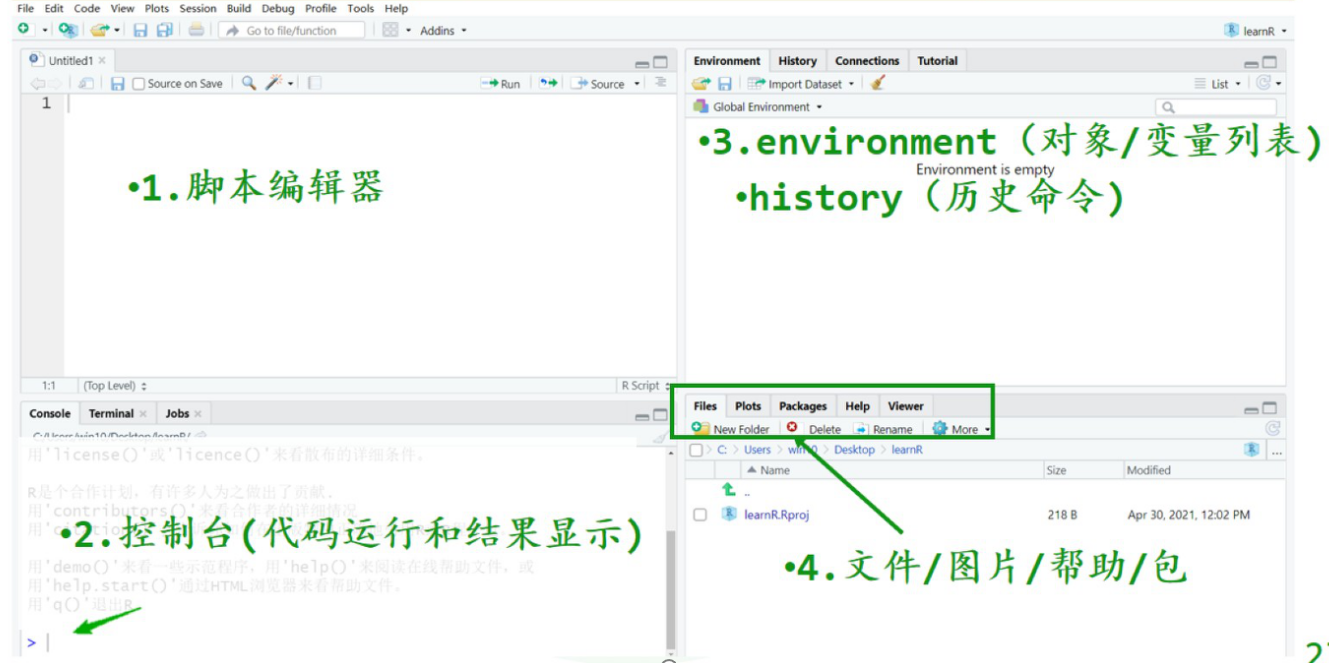Image resolution: width=1329 pixels, height=663 pixels.
Task: Open the Session menu
Action: pos(198,8)
